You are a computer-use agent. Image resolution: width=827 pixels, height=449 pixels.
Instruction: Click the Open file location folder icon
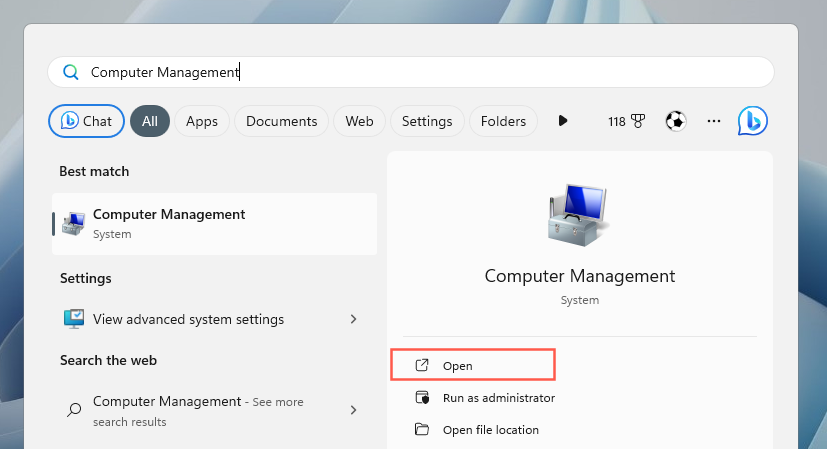pos(423,430)
